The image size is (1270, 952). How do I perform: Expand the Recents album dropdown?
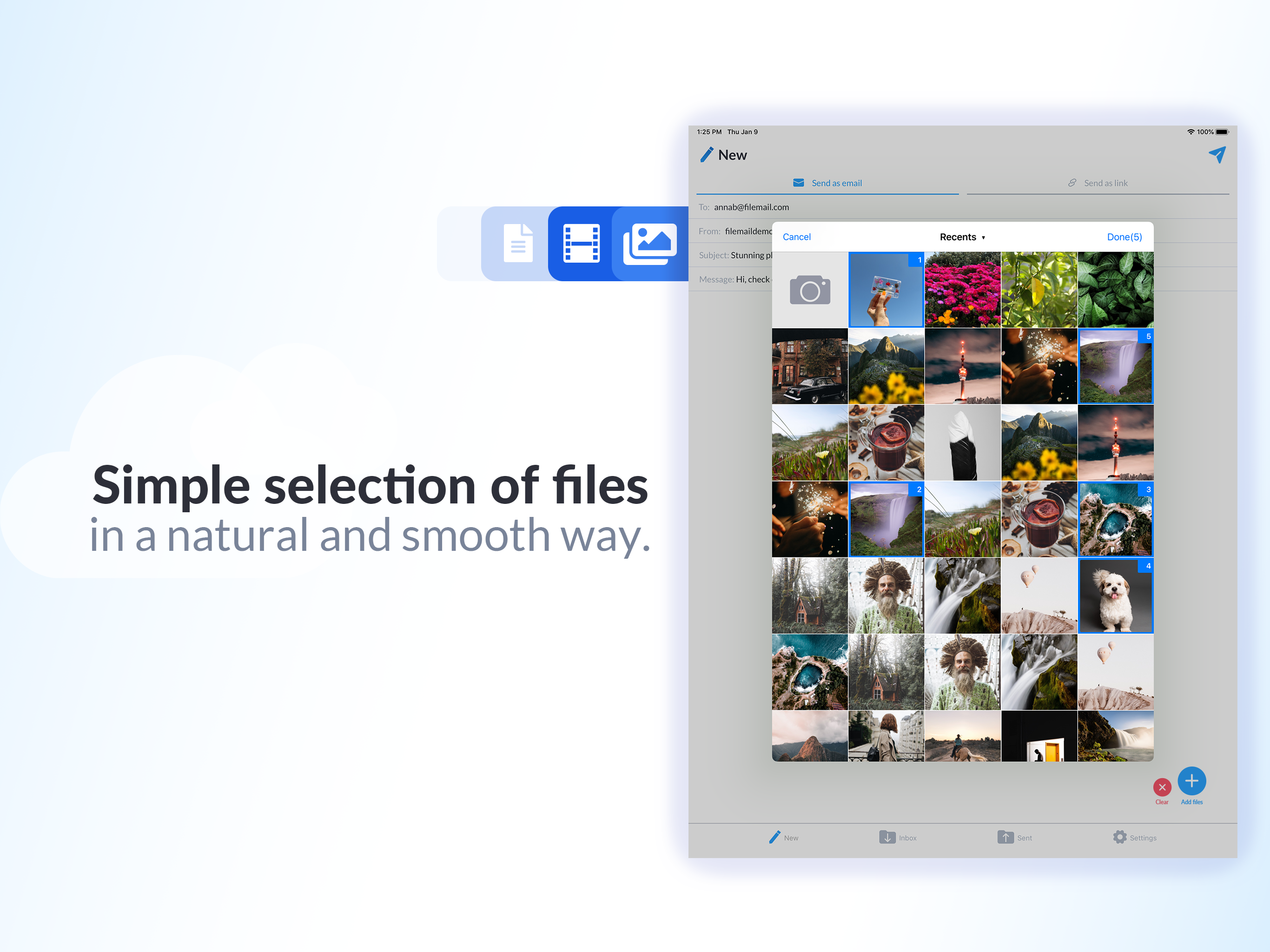pyautogui.click(x=962, y=237)
